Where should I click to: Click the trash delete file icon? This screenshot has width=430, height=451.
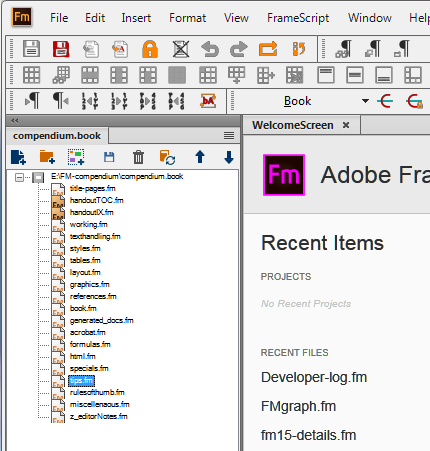pyautogui.click(x=138, y=157)
